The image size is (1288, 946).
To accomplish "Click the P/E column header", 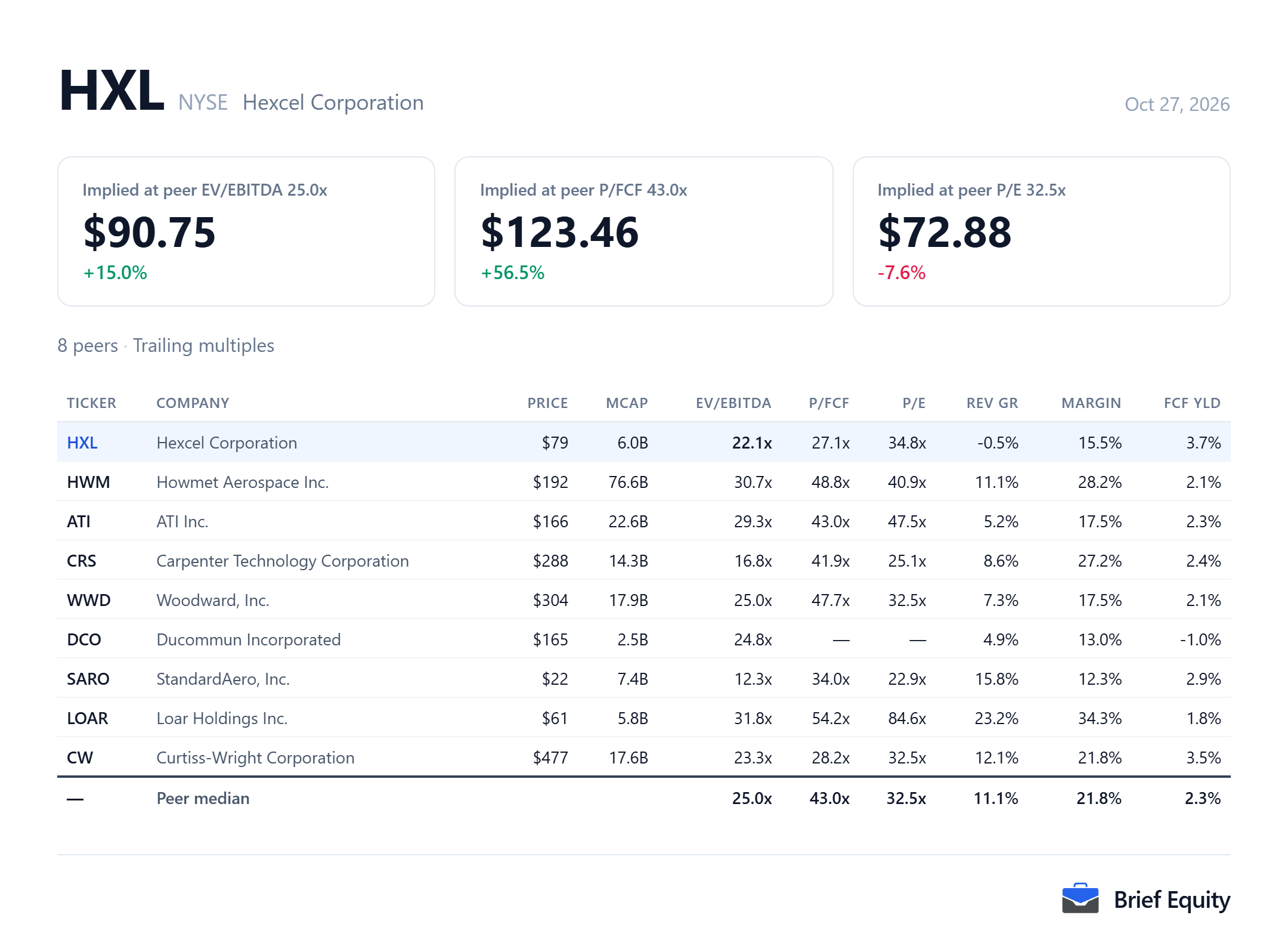I will pyautogui.click(x=914, y=403).
